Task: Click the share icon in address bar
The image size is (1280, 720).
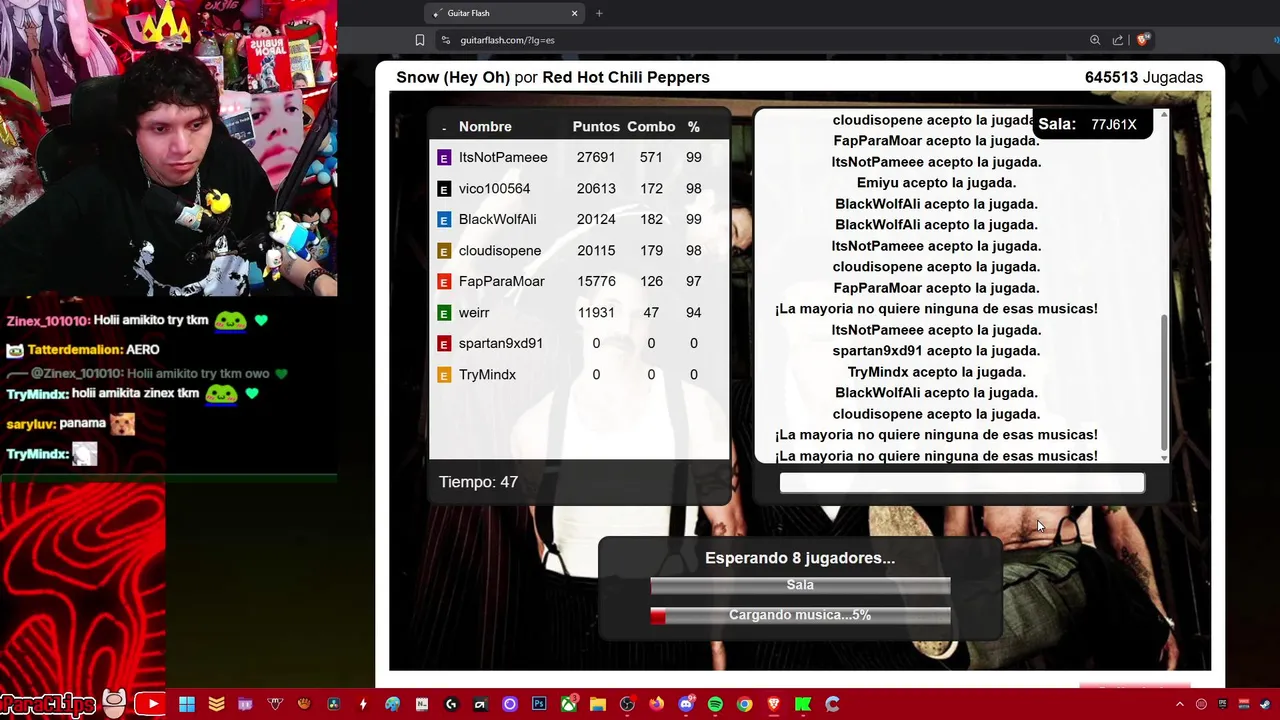Action: (x=1118, y=40)
